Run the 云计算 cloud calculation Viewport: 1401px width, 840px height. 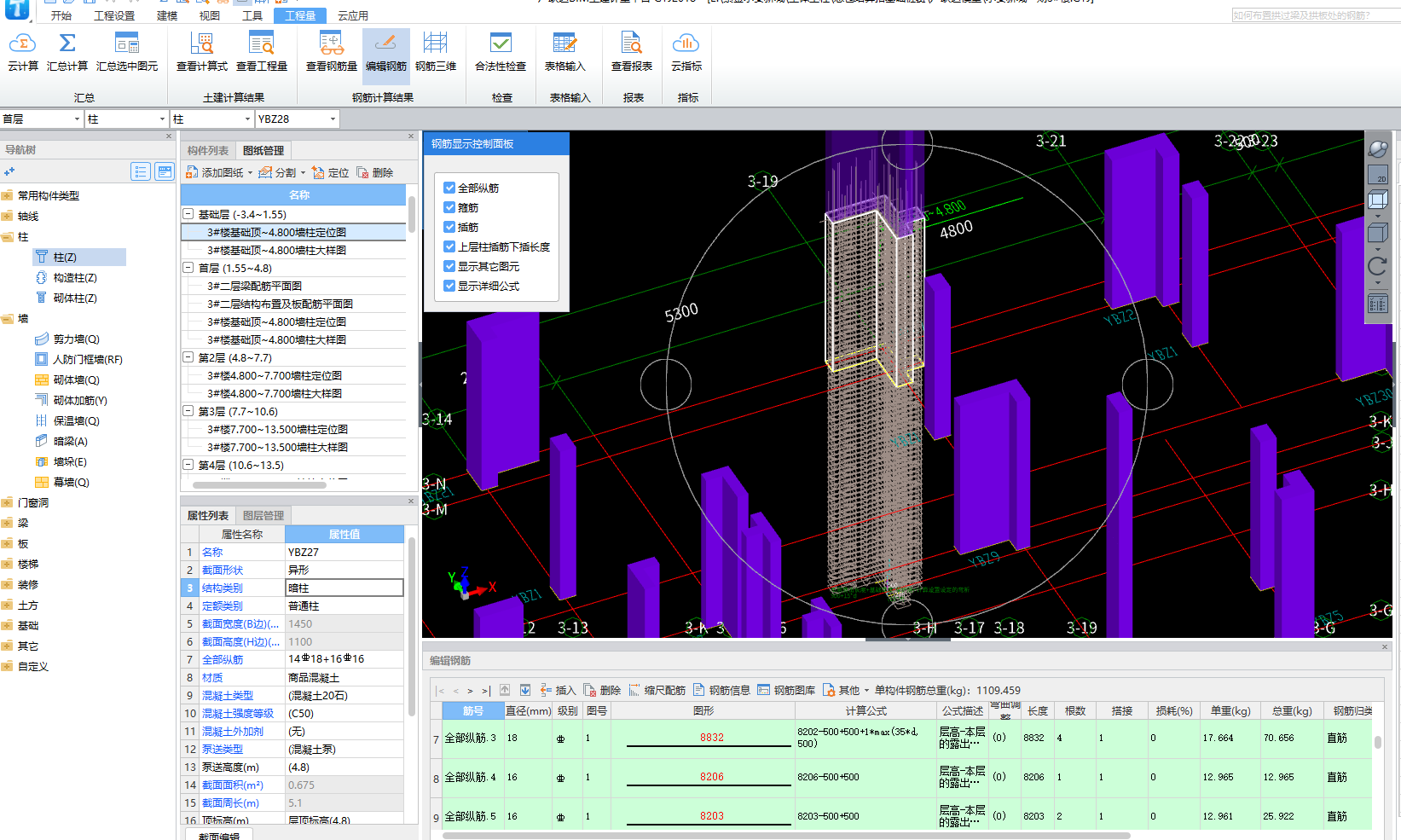coord(23,51)
